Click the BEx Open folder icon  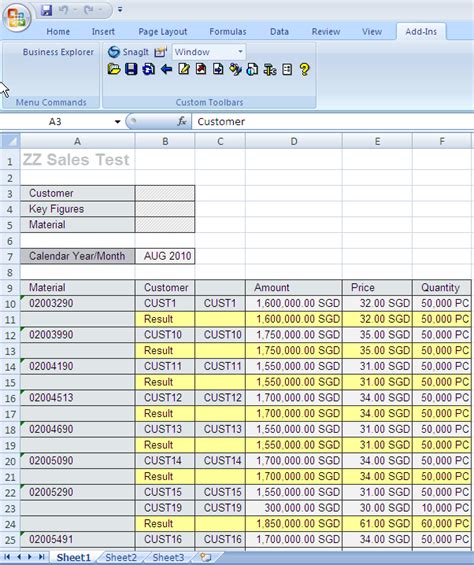click(114, 69)
